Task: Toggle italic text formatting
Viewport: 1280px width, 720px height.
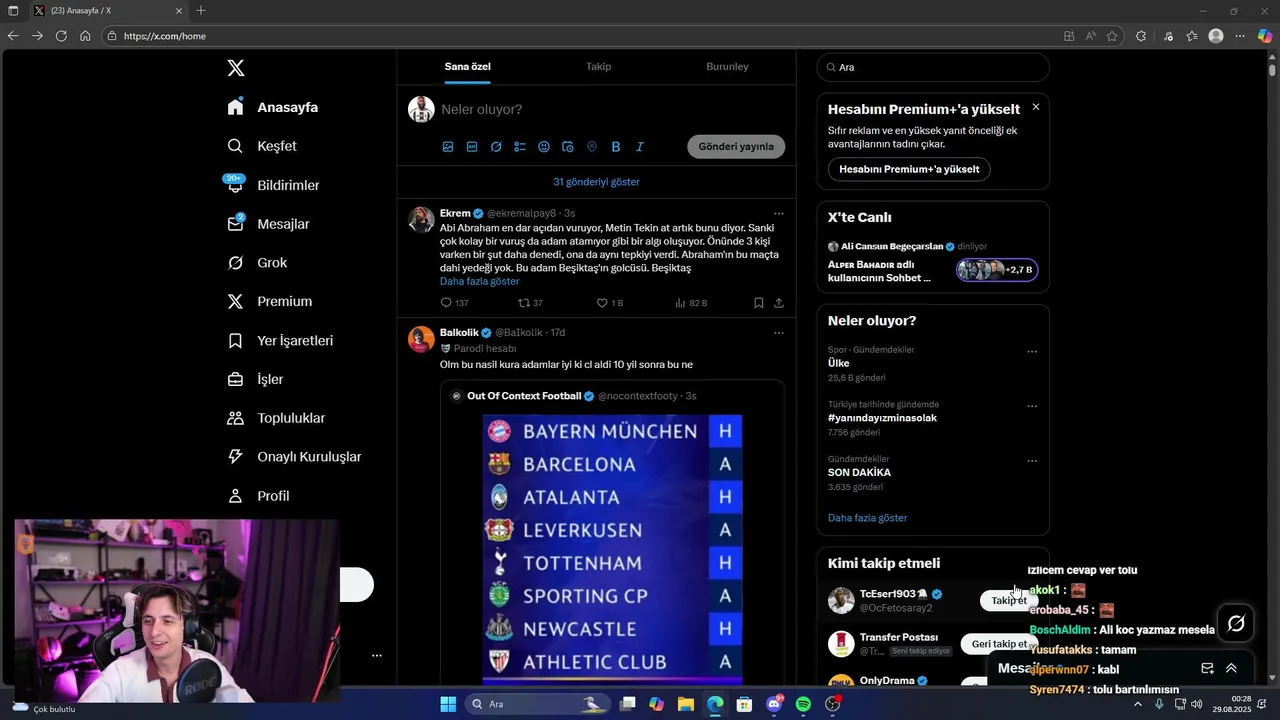Action: 640,147
